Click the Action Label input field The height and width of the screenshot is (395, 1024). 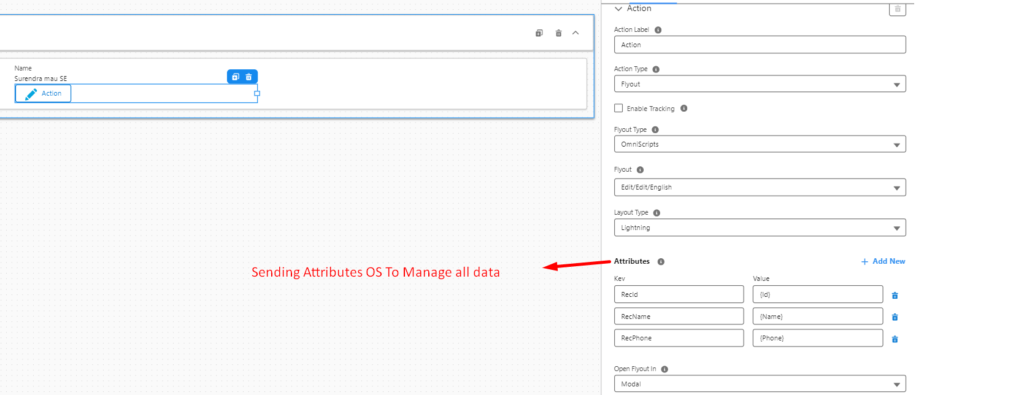click(x=760, y=44)
